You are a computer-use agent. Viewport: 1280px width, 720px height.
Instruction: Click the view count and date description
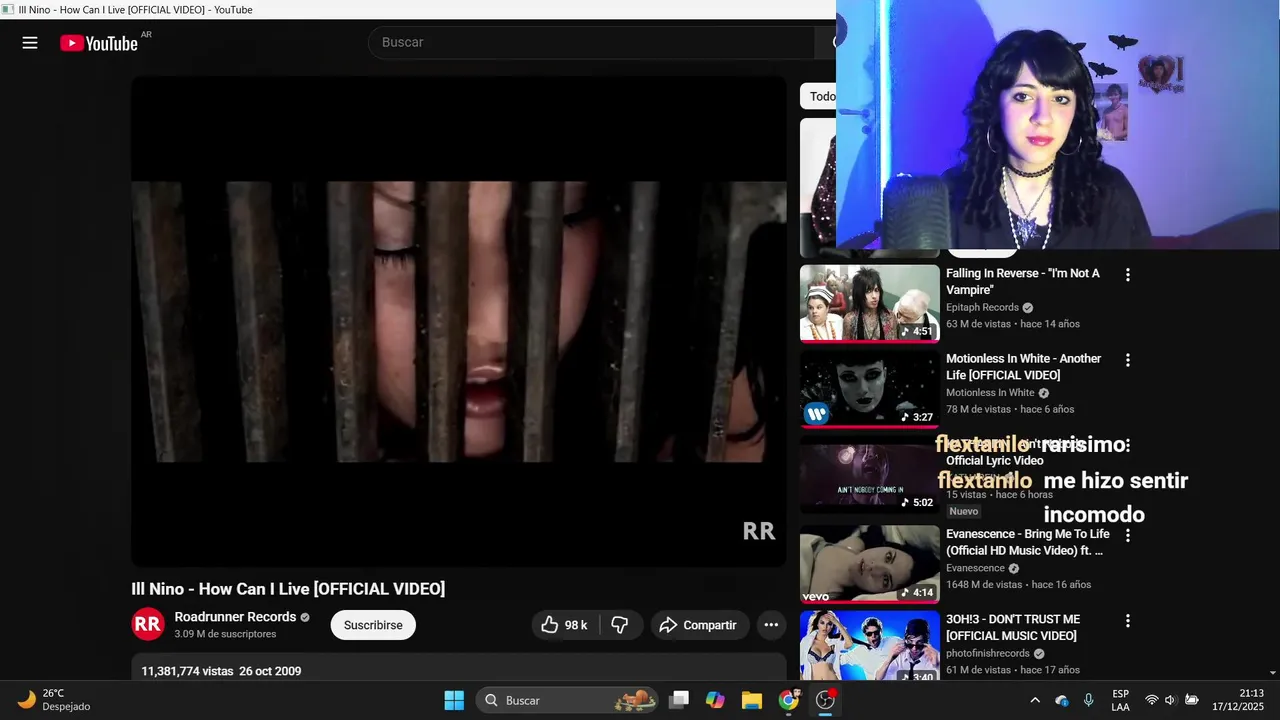pos(221,671)
